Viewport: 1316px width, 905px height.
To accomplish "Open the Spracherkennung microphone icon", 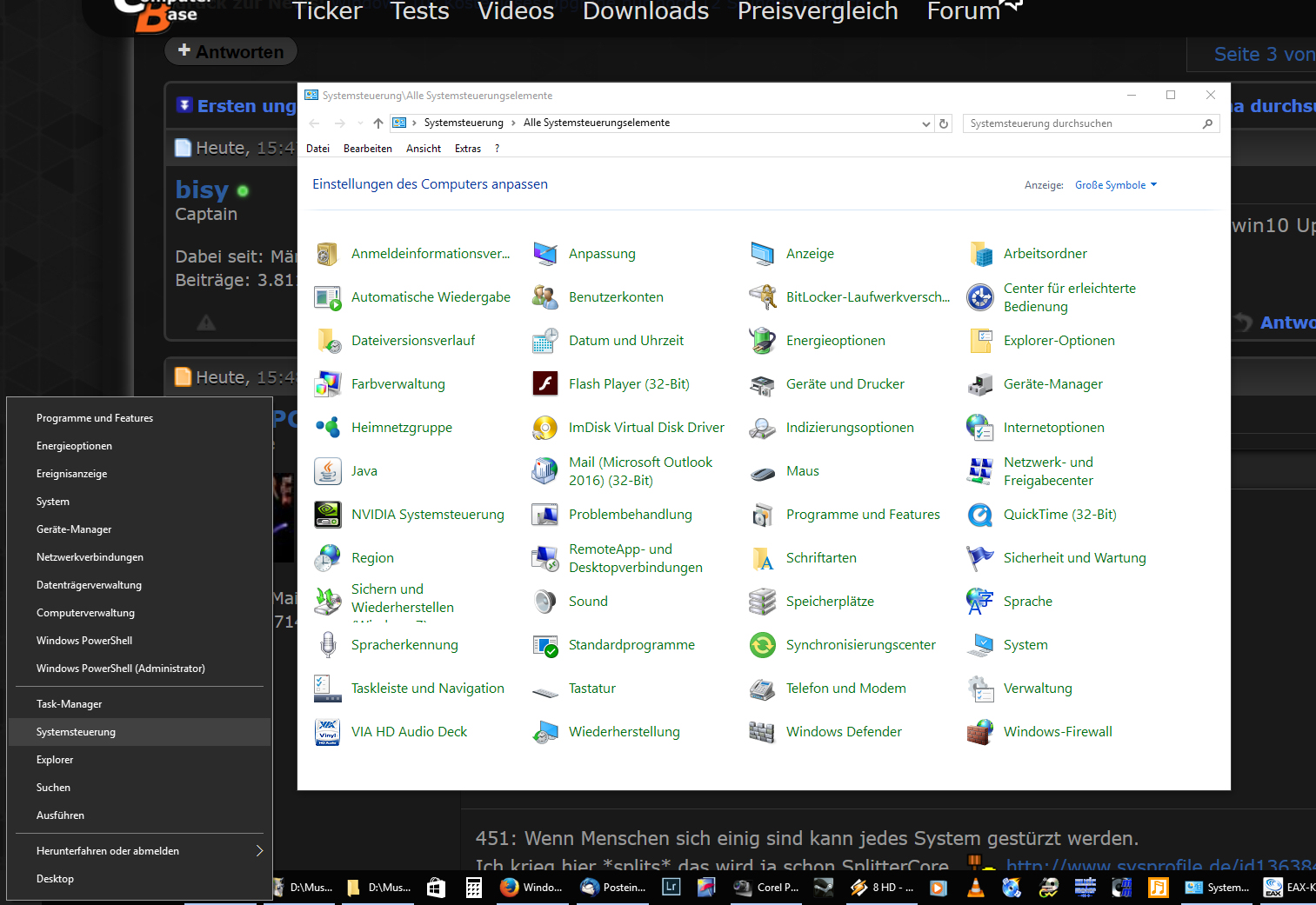I will coord(328,645).
